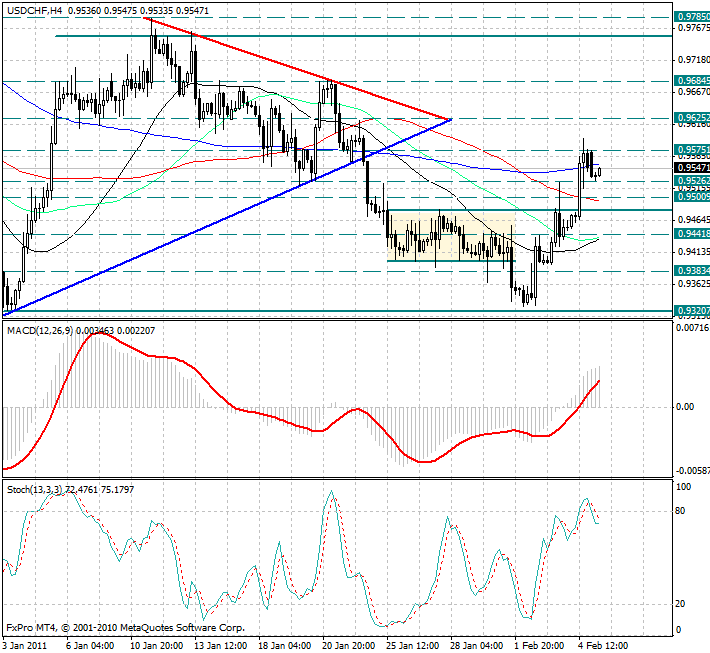Click the 10 Jan 20:00 time label

click(157, 645)
